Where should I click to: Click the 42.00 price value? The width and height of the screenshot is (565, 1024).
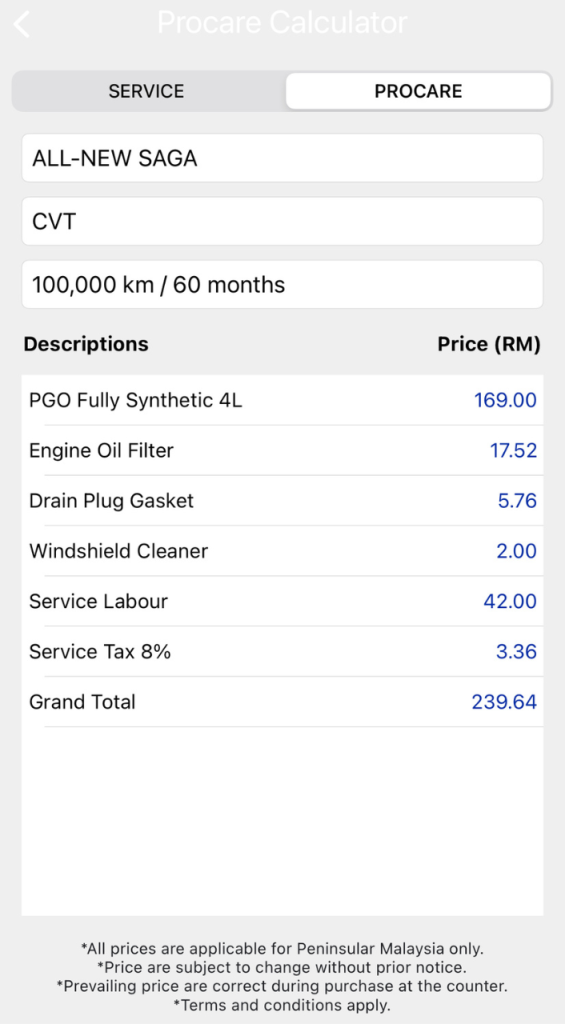[x=510, y=601]
